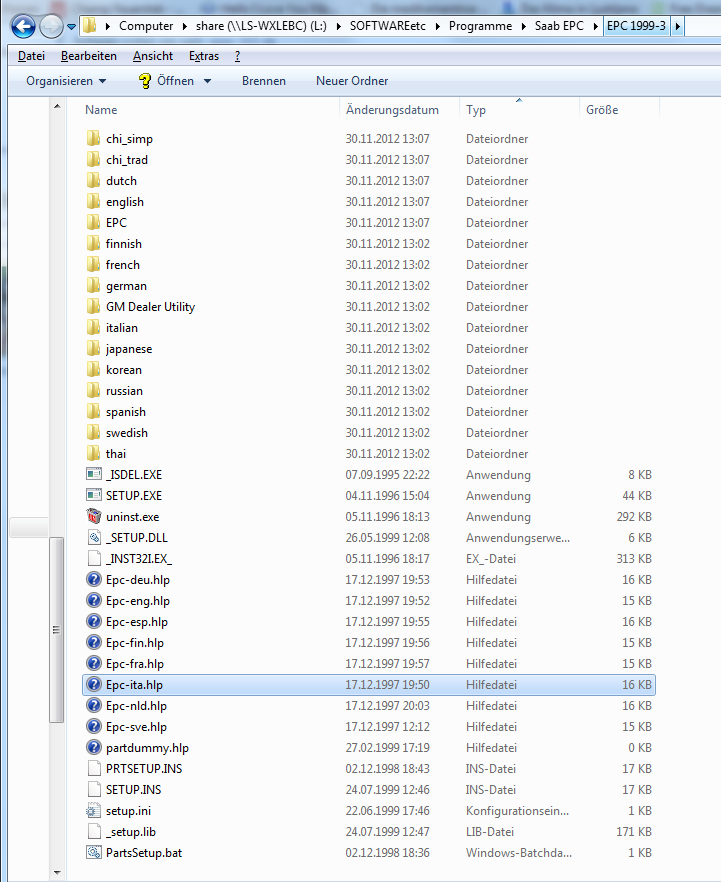Expand the arrow after Saab EPC breadcrumb

tap(595, 26)
